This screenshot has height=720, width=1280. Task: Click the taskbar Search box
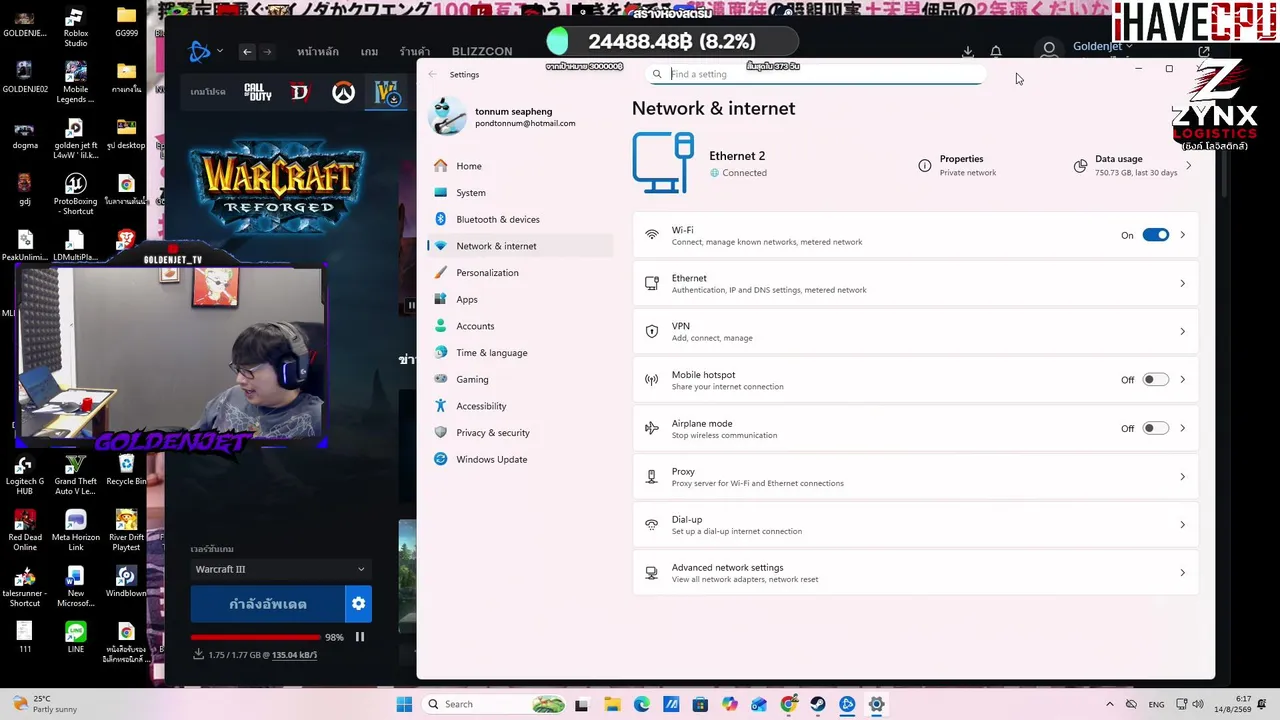[x=494, y=705]
